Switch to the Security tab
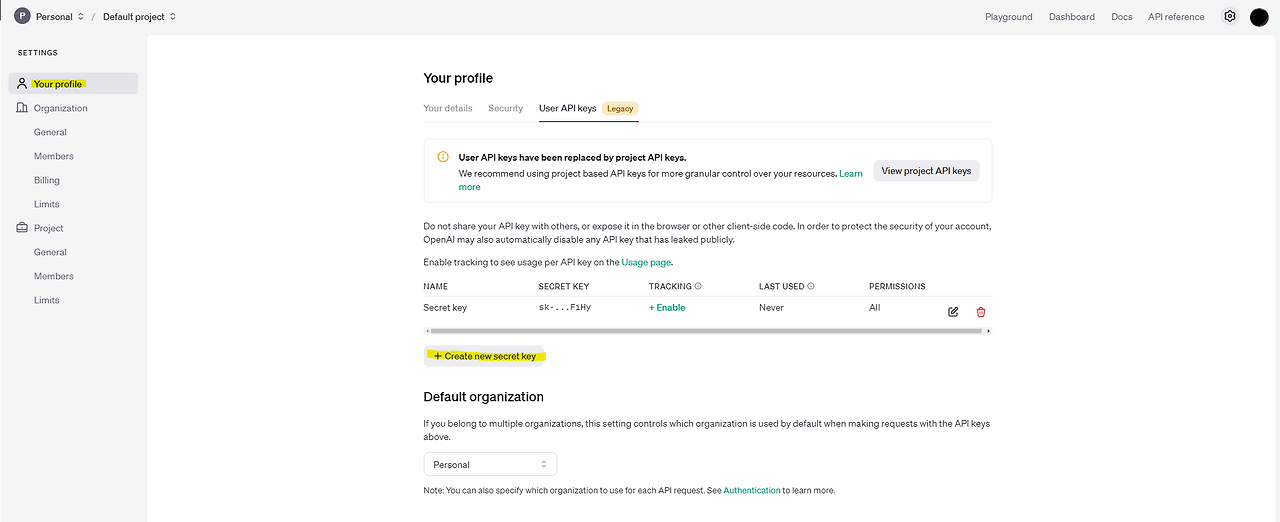 click(x=505, y=108)
